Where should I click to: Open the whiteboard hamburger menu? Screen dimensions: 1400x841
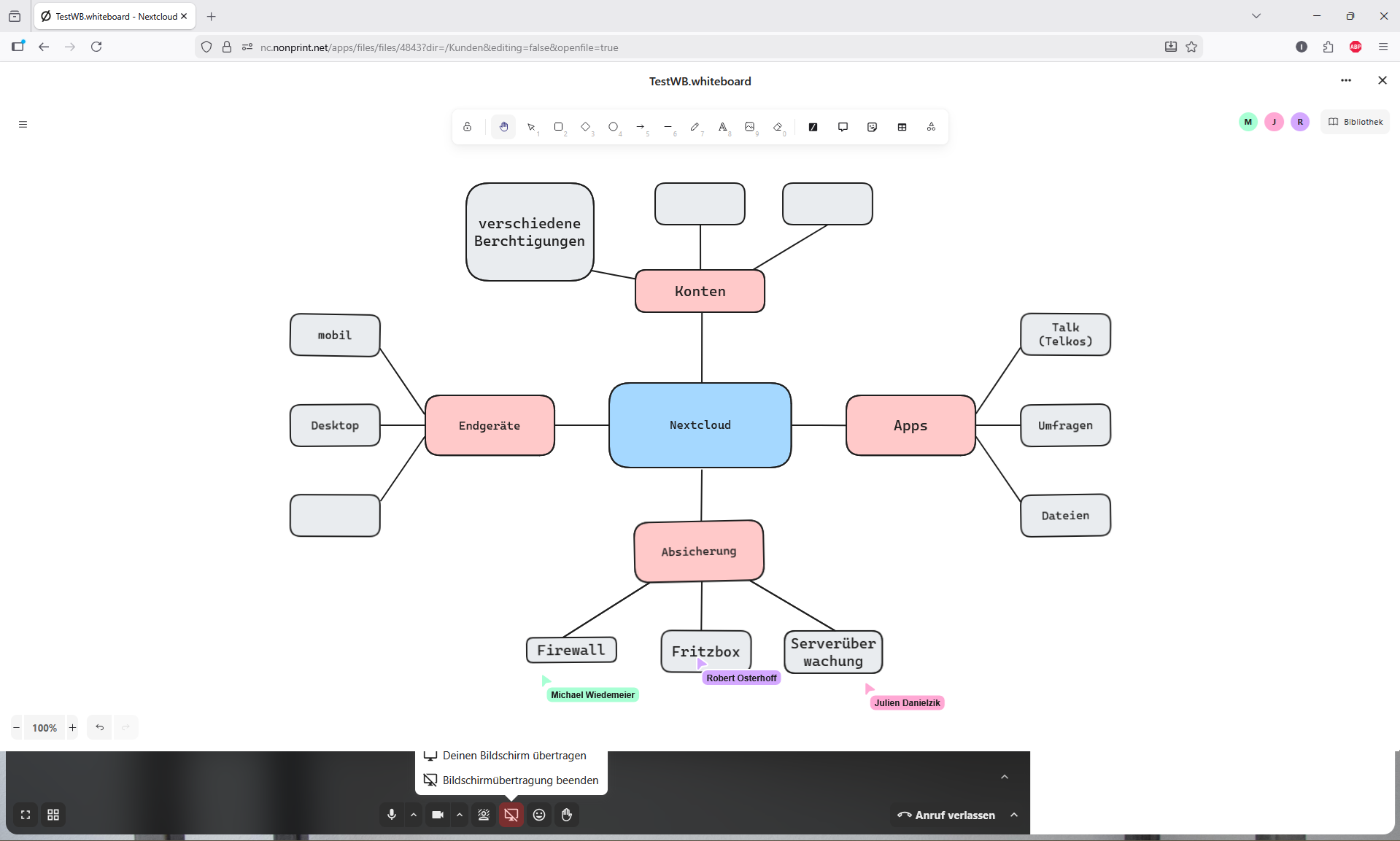tap(23, 125)
